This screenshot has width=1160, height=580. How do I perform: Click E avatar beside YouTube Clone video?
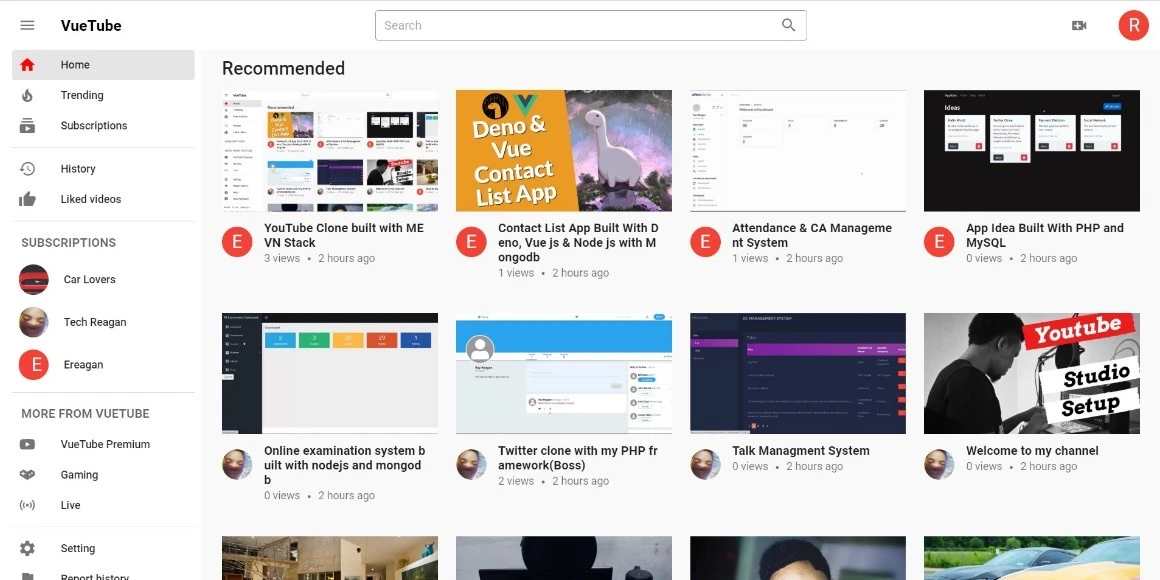pos(237,242)
